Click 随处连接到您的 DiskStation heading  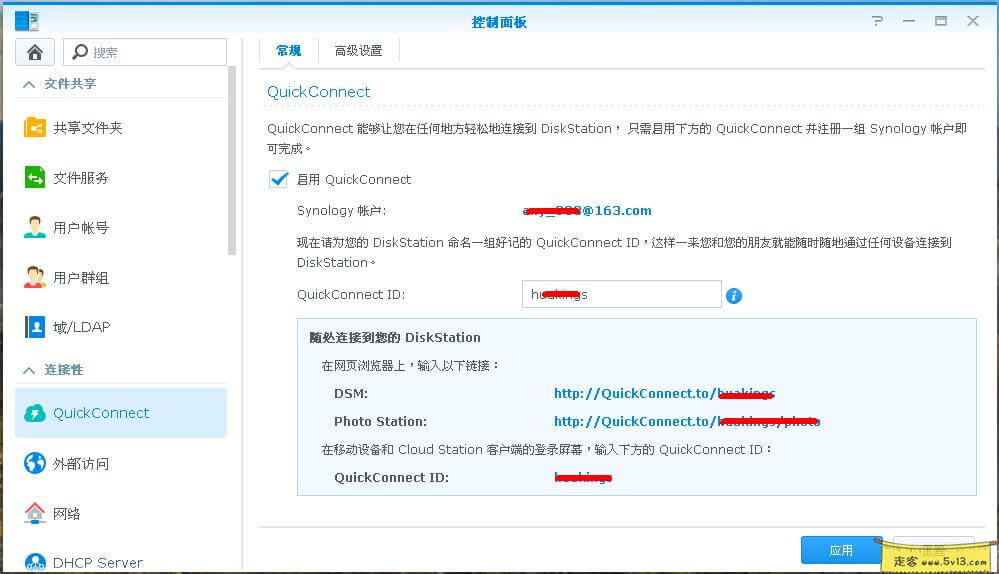395,338
